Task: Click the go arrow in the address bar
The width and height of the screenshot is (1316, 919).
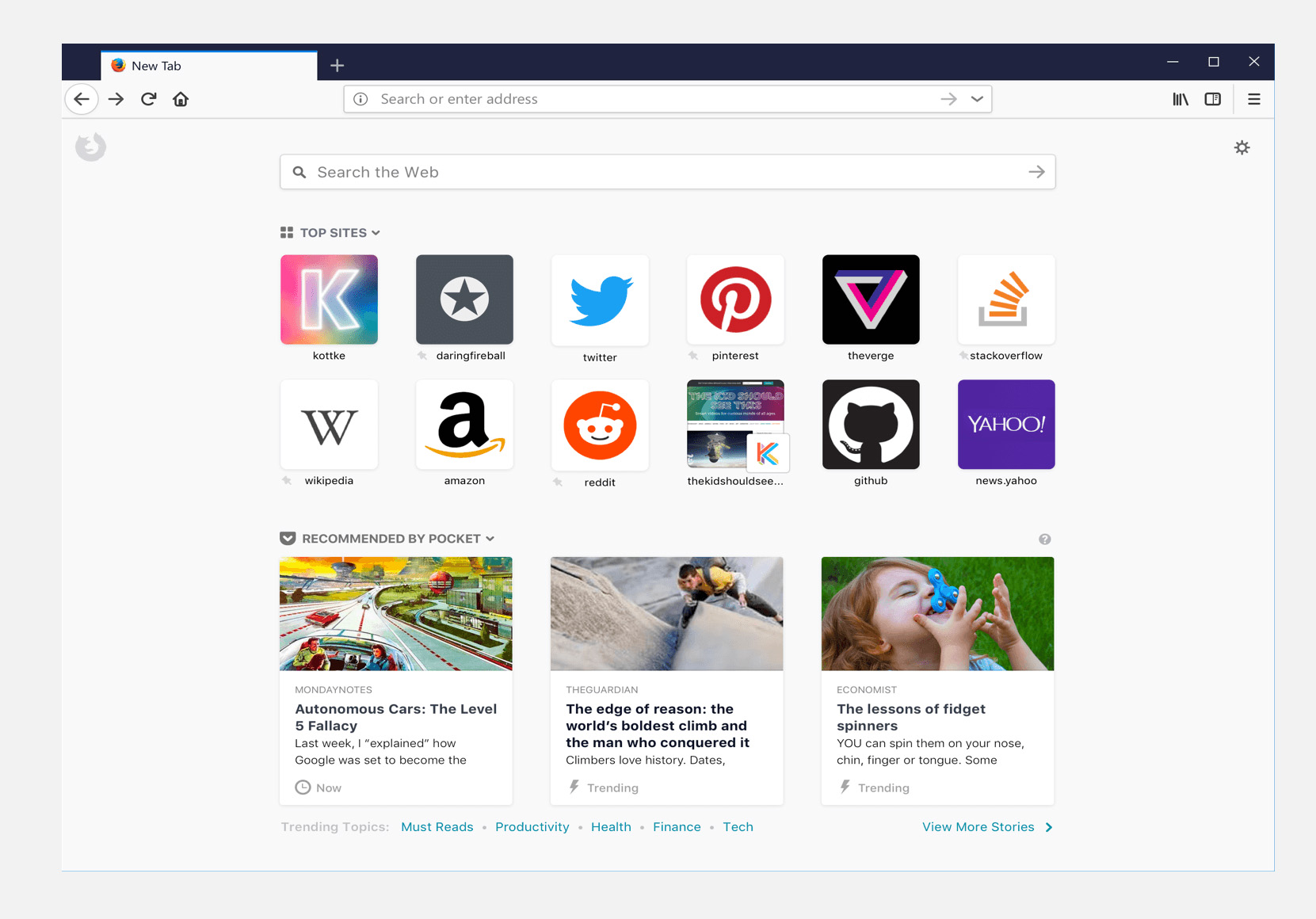Action: 948,99
